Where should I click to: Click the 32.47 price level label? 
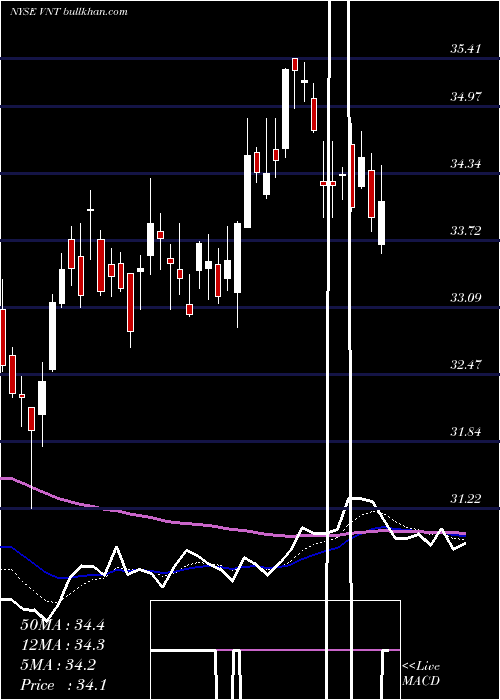pos(466,364)
